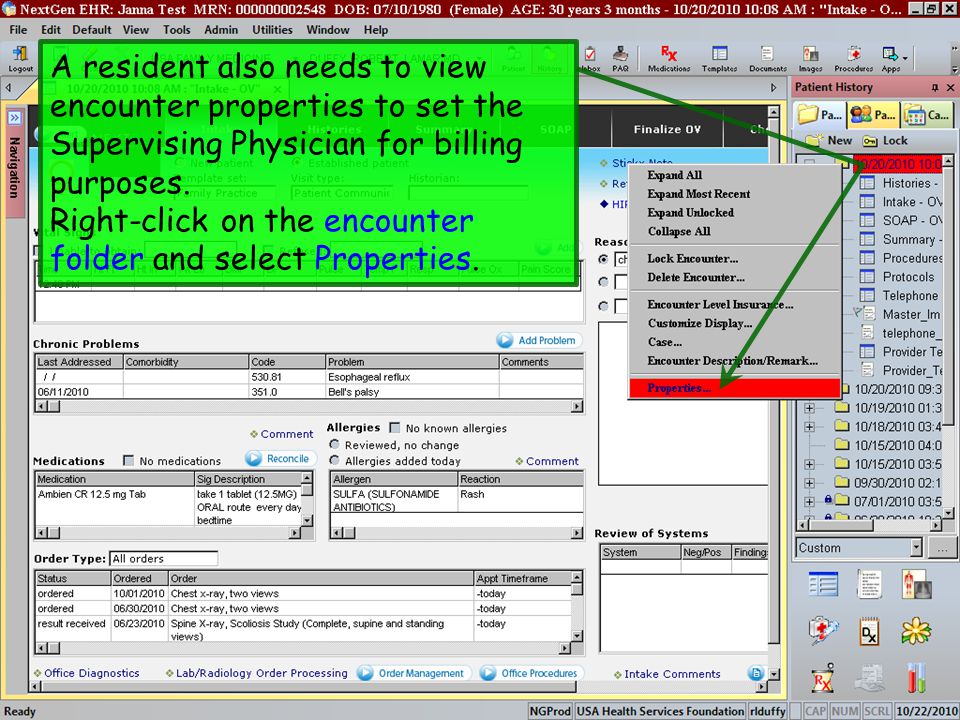Open the Medications Rx toolbar icon

(669, 59)
